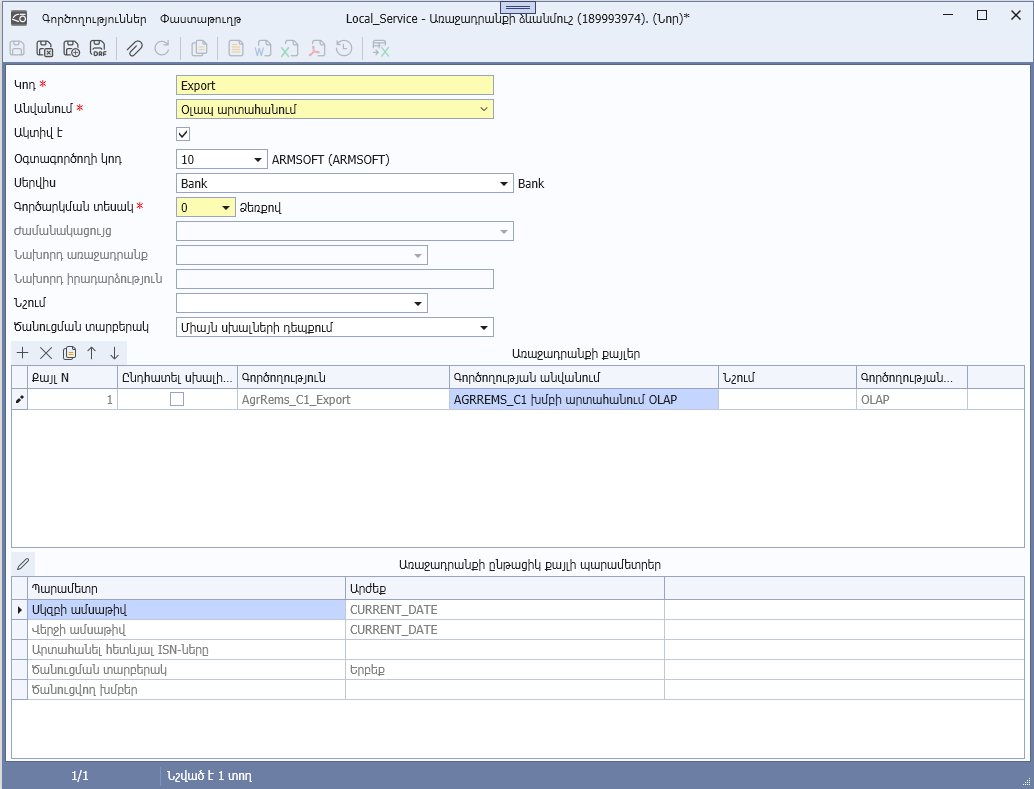Select the Սկզբի ամսաթիվ parameter row
The width and height of the screenshot is (1034, 789).
coord(186,609)
